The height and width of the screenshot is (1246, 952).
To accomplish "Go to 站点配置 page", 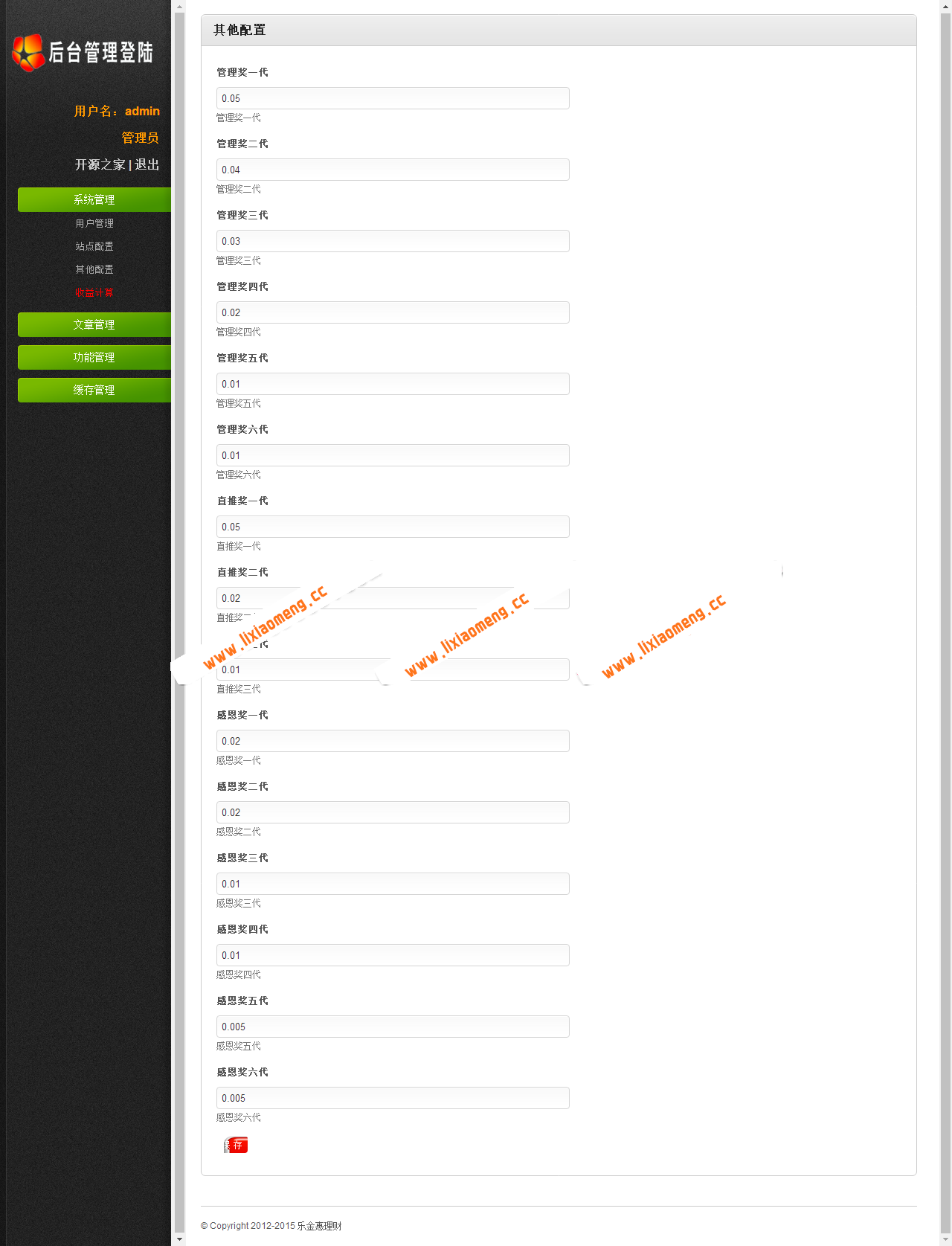I will tap(94, 246).
